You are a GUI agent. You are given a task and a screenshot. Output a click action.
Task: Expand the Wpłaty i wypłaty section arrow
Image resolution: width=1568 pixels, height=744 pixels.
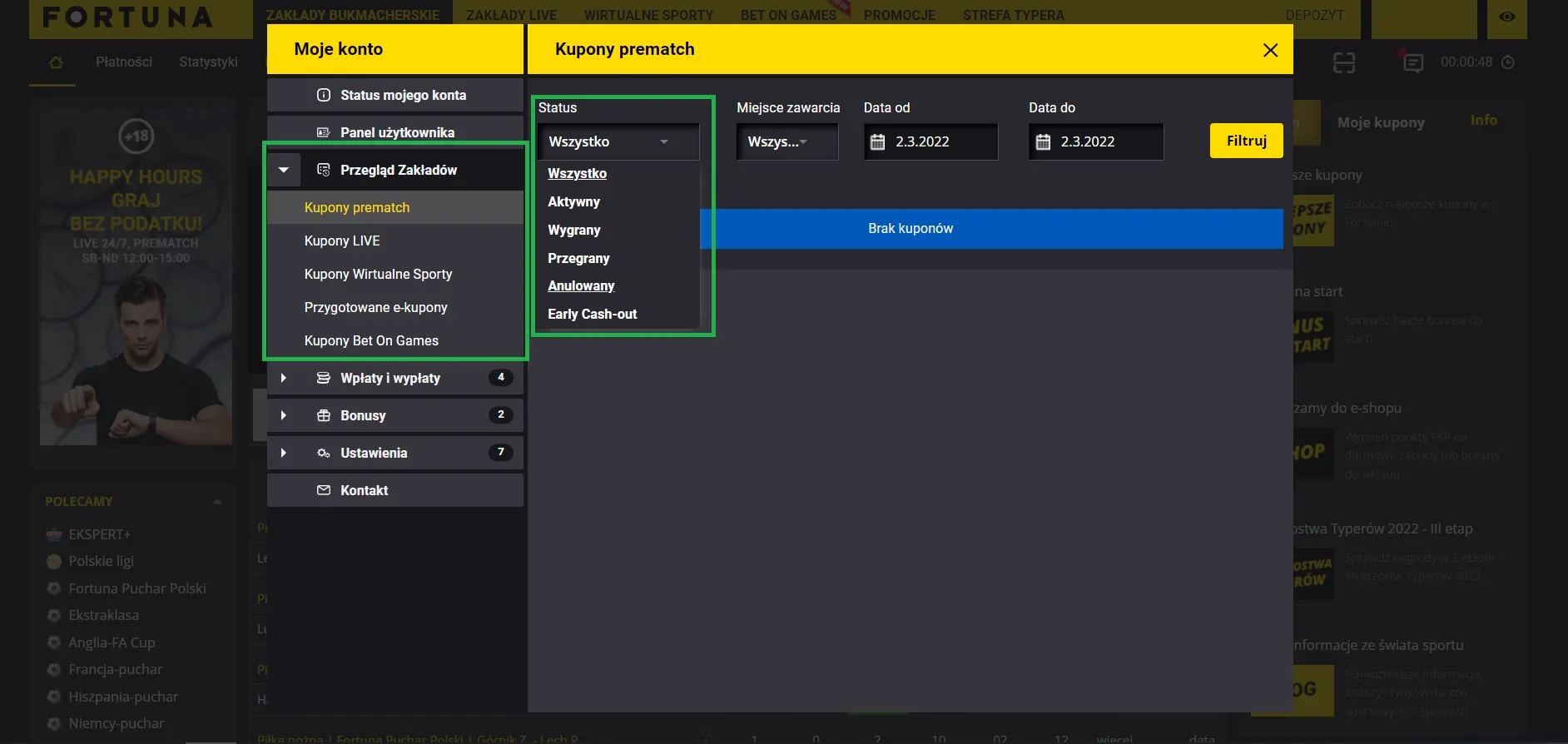click(284, 378)
